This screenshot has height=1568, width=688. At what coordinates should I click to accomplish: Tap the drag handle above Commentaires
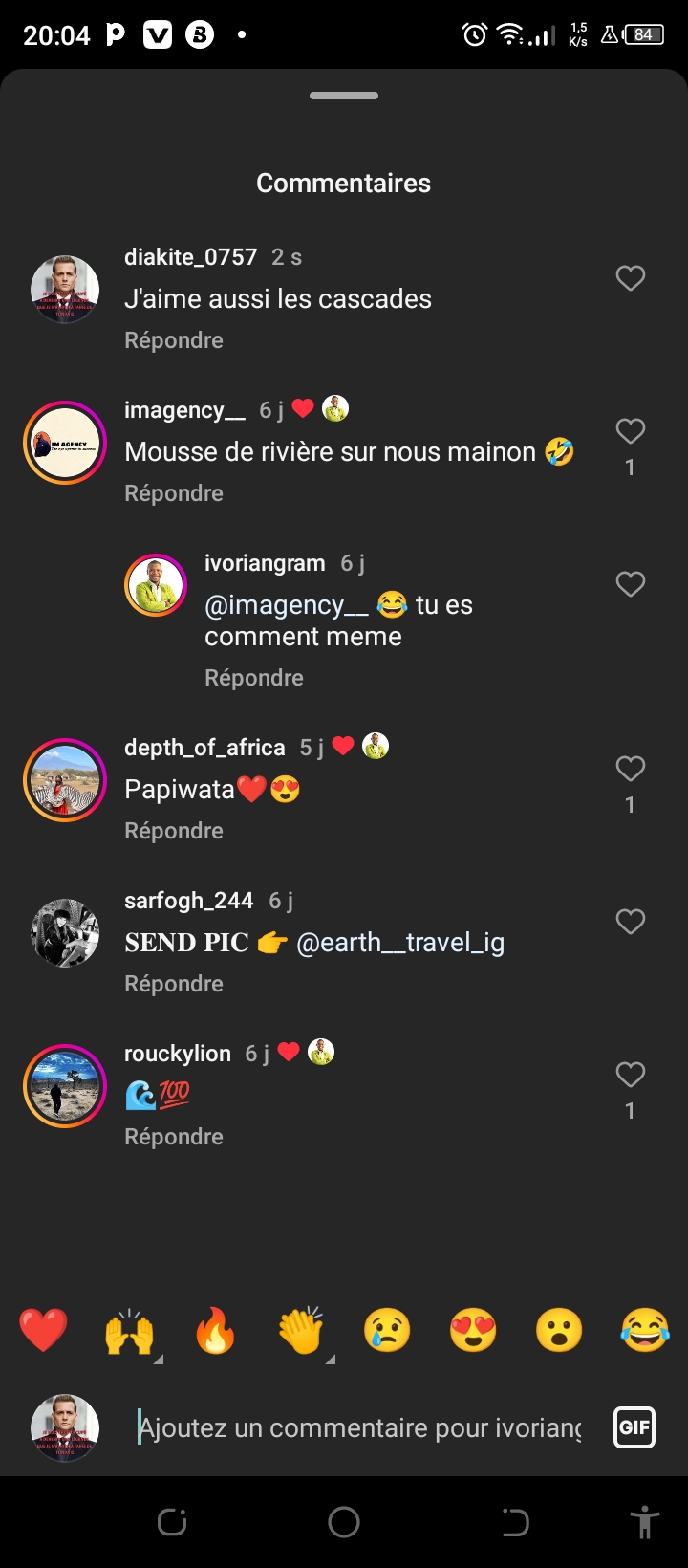pos(344,96)
